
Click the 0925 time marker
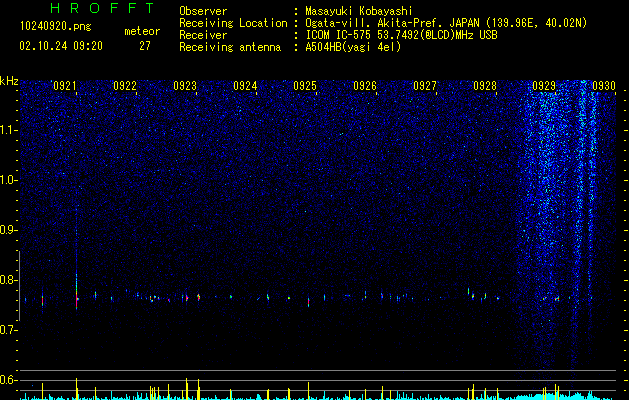click(x=305, y=86)
